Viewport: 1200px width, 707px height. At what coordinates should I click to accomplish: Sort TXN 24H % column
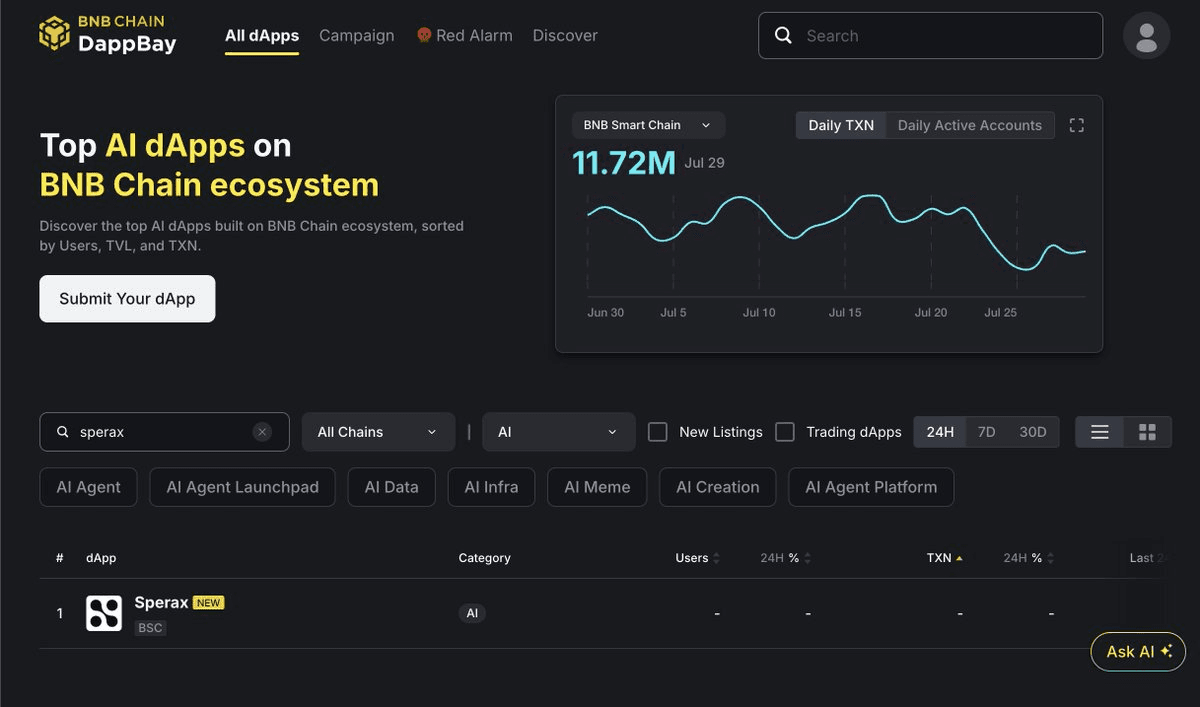pos(1051,558)
